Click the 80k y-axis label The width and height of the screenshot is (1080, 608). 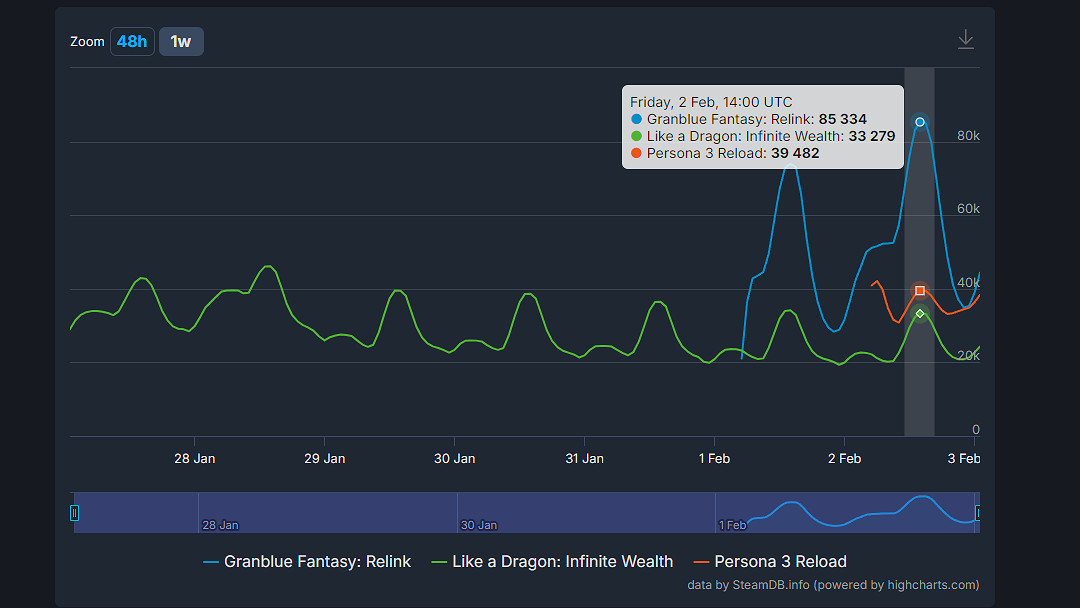(x=968, y=136)
